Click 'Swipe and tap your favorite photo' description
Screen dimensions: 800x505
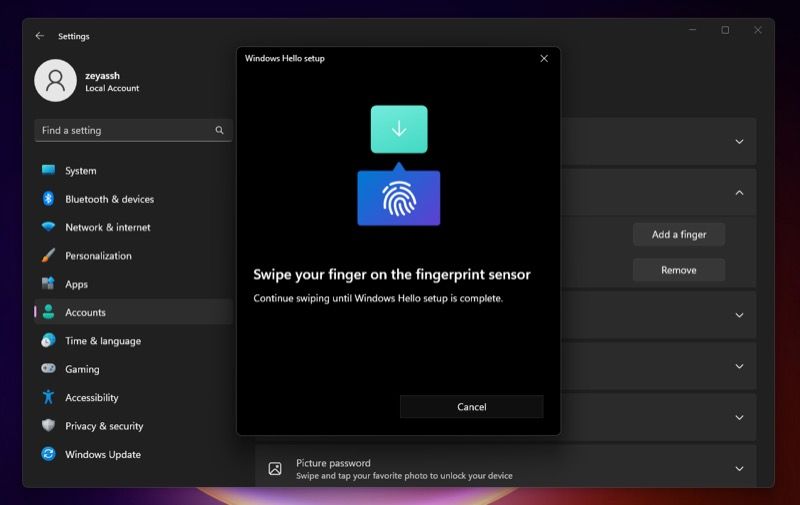[x=404, y=475]
